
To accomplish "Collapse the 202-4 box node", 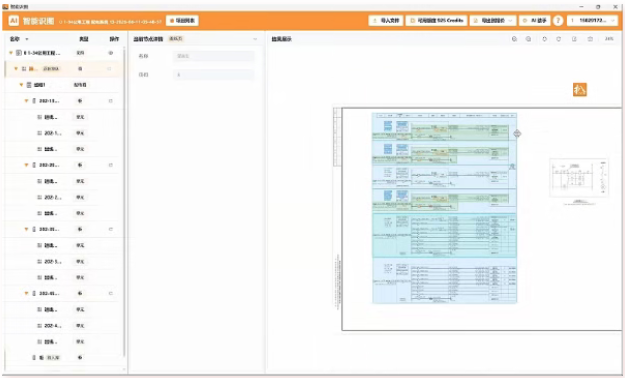I will (26, 293).
